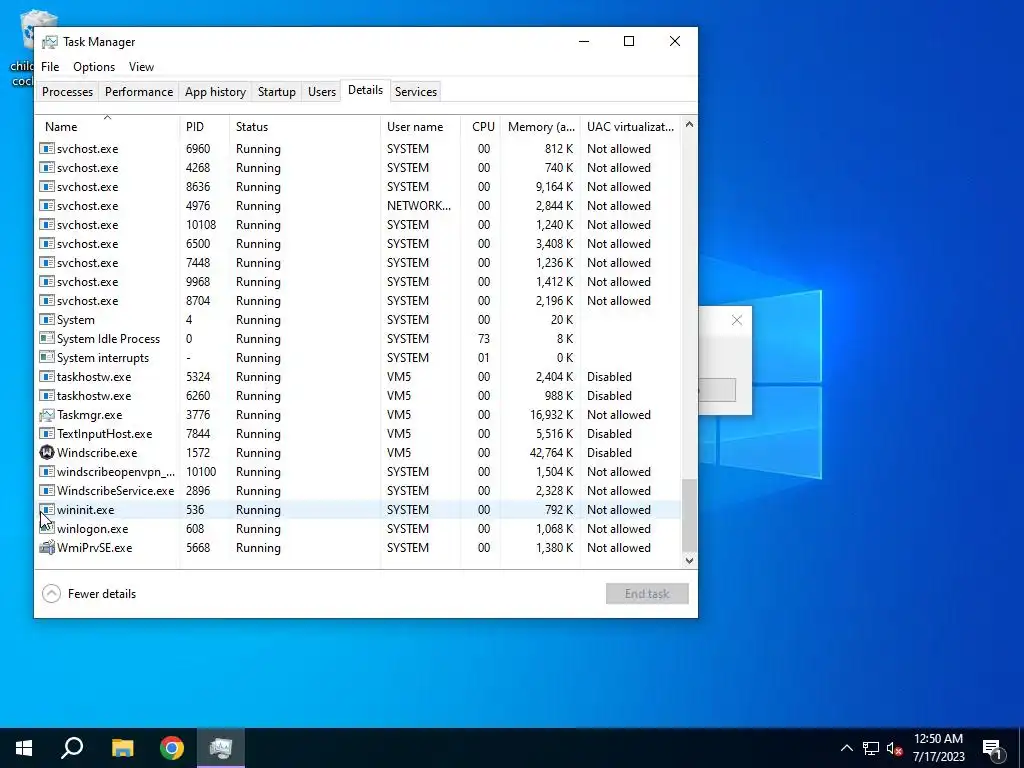Click the WindscribeService.exe process icon

(47, 490)
